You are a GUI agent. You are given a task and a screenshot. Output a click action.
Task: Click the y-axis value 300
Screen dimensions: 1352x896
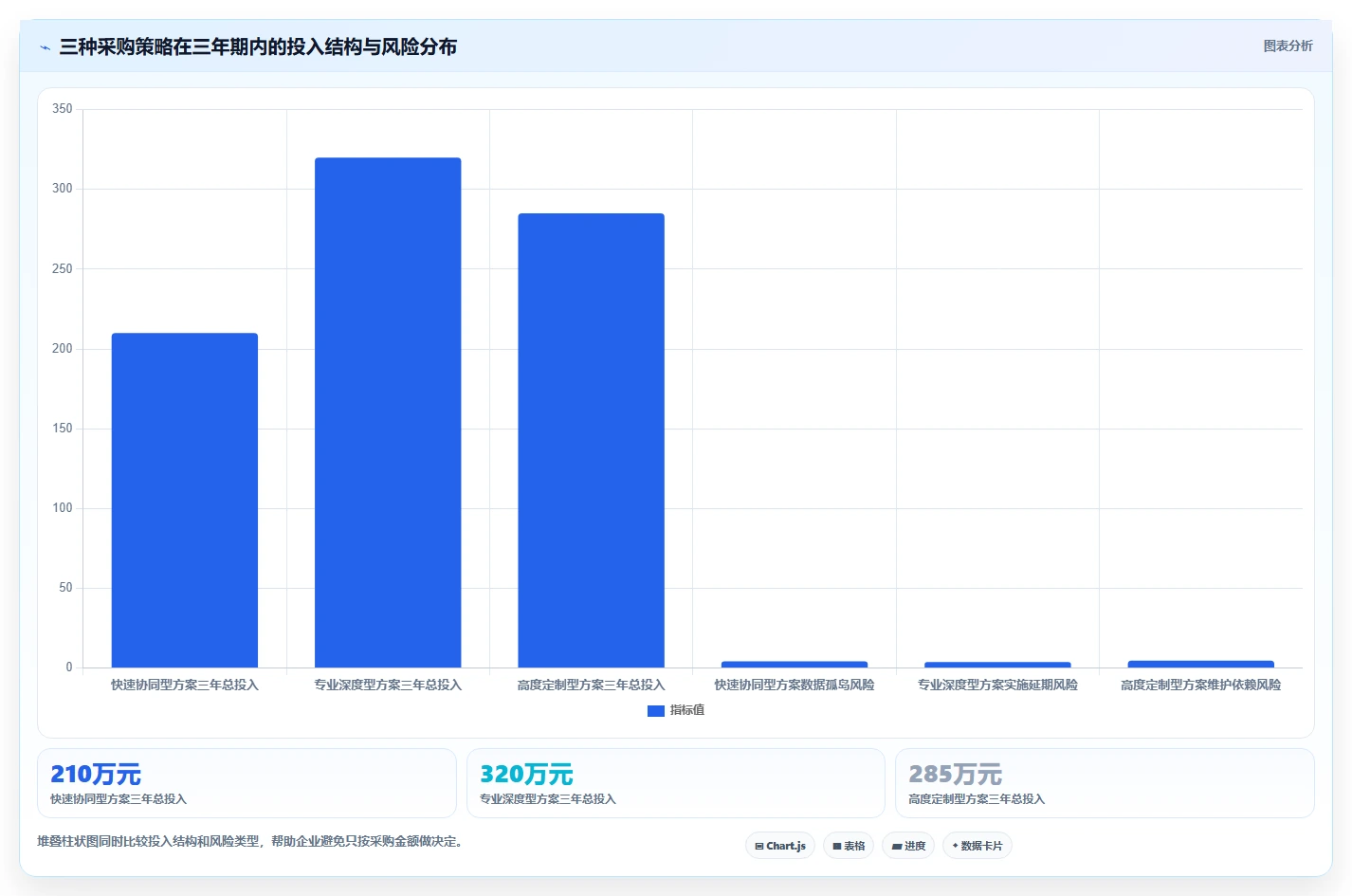pos(63,189)
